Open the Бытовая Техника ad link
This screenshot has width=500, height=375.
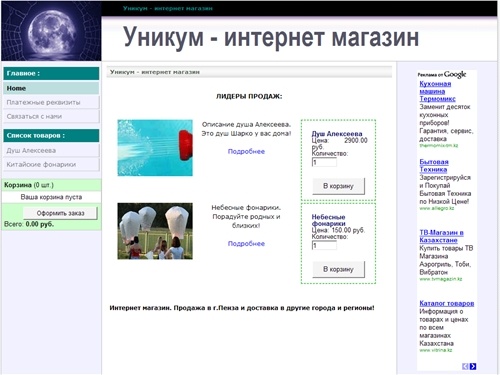434,166
